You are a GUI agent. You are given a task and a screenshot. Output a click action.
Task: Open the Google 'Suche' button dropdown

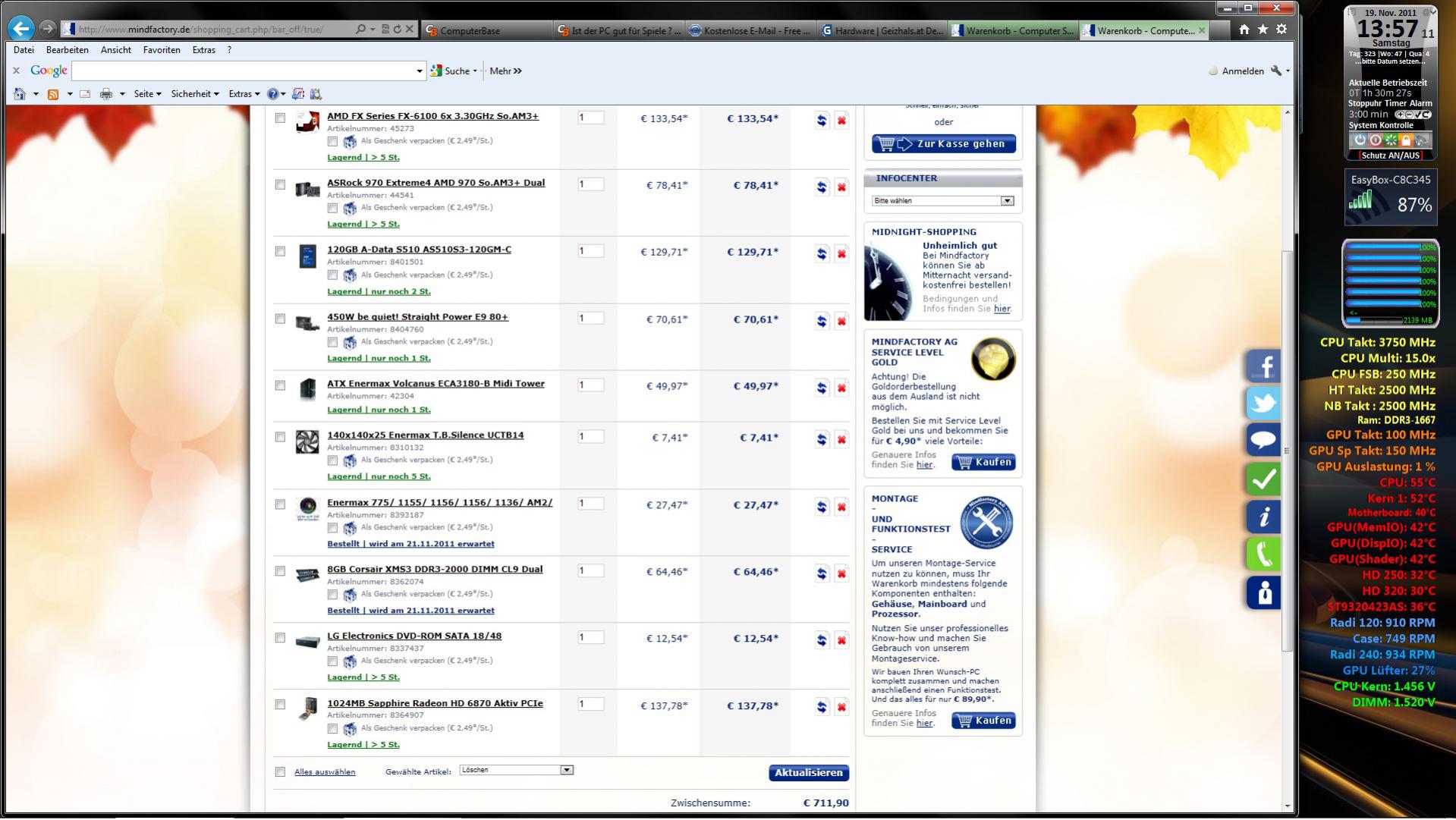475,71
